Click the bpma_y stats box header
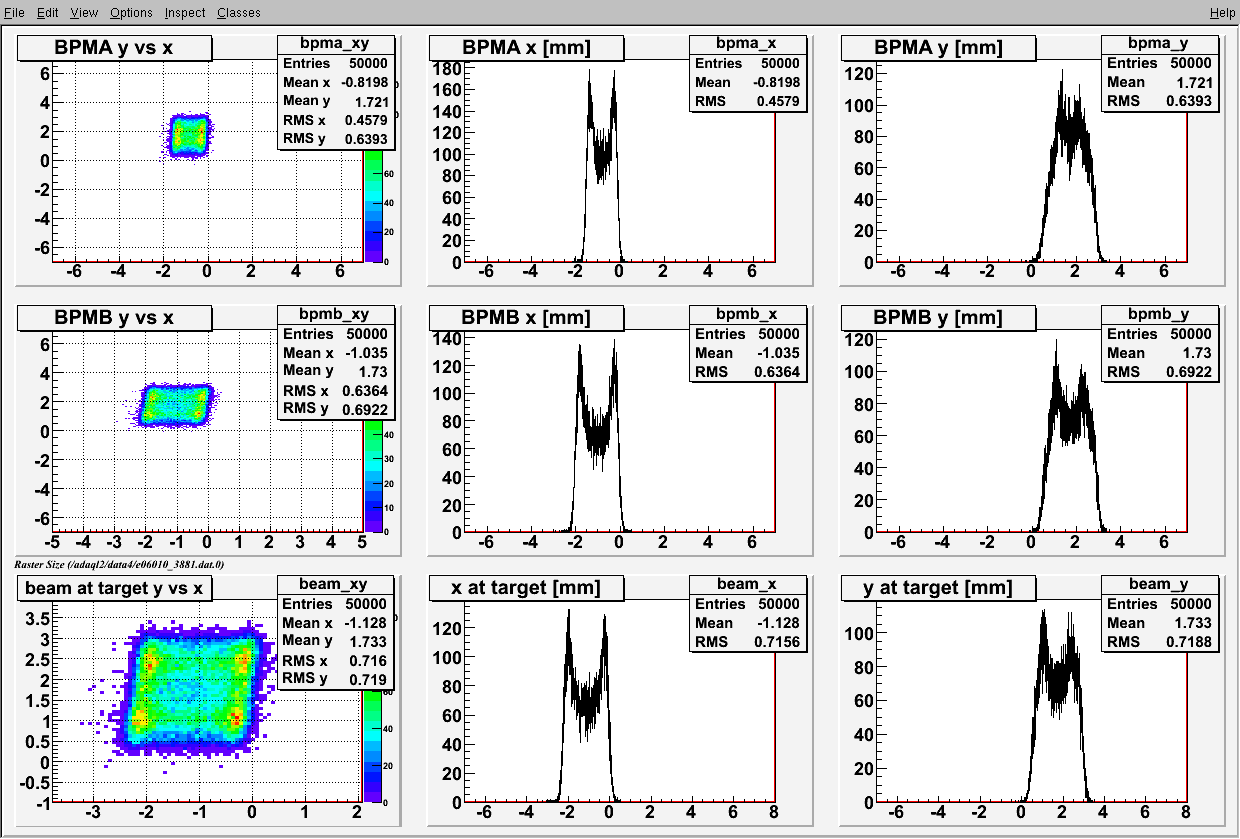The image size is (1240, 839). 1160,44
